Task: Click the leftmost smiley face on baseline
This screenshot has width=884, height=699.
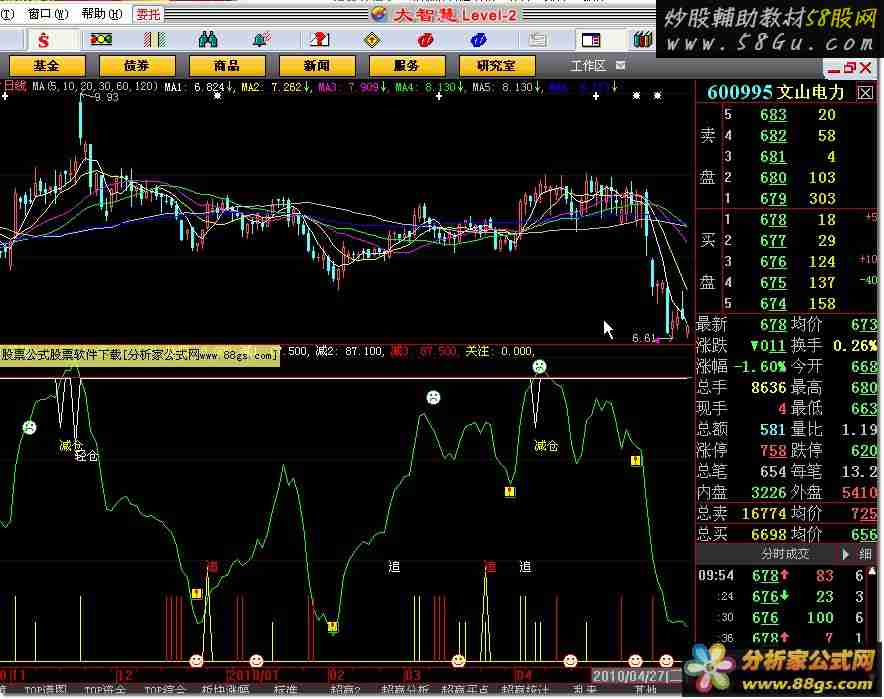Action: [x=196, y=660]
